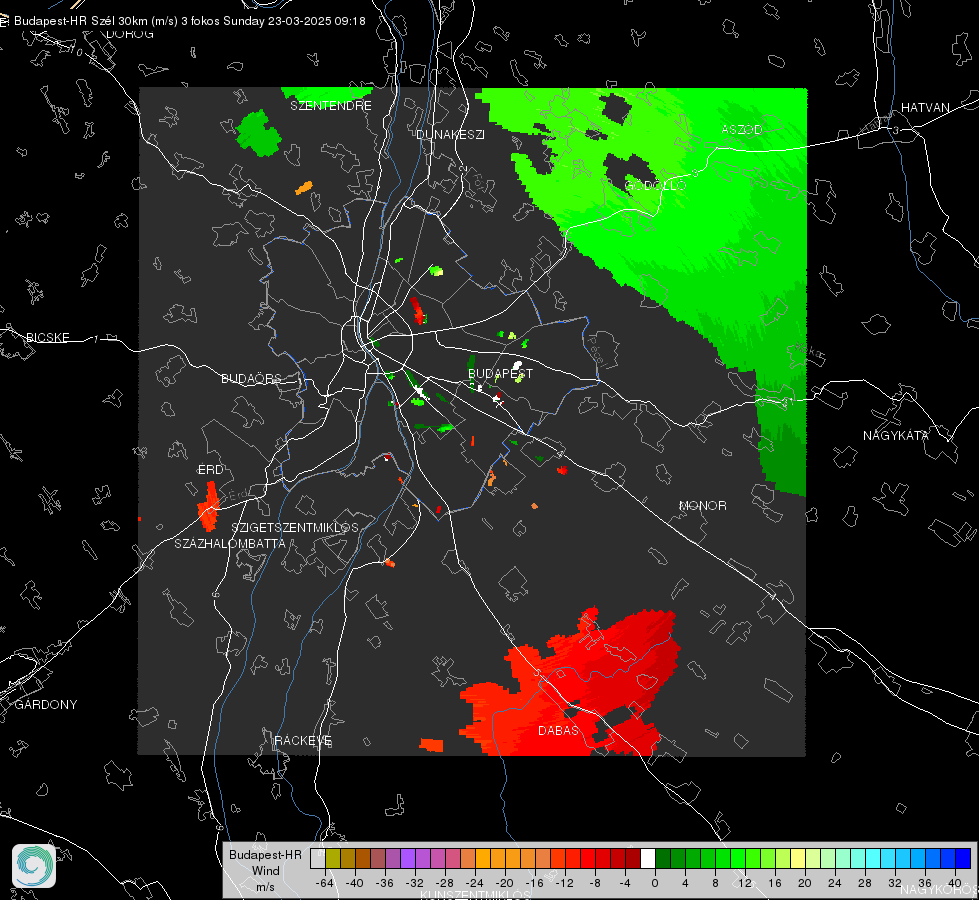Click the DUNAKESZI label
This screenshot has height=900, width=979.
point(450,134)
